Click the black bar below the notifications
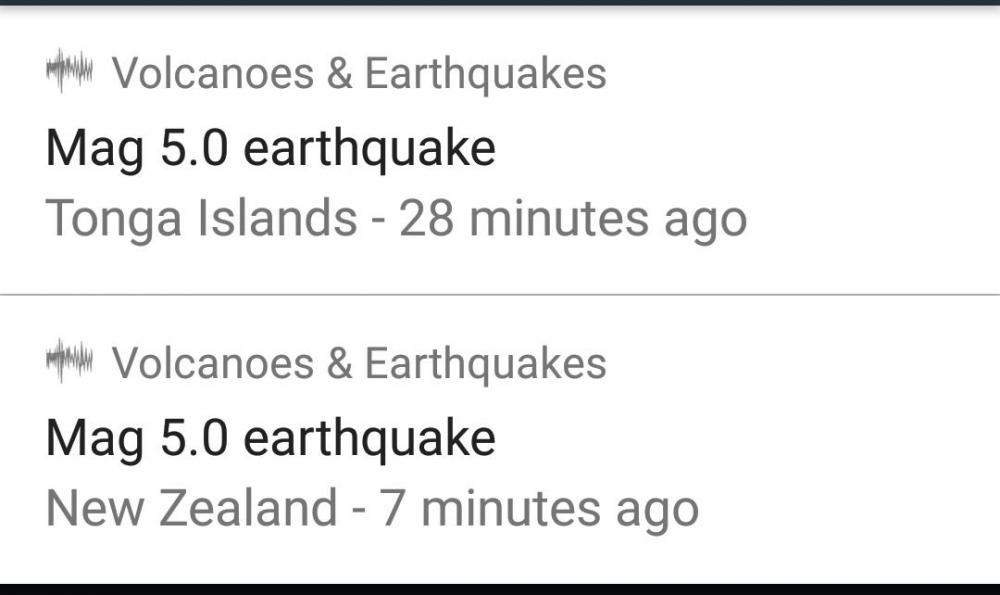 pyautogui.click(x=500, y=589)
